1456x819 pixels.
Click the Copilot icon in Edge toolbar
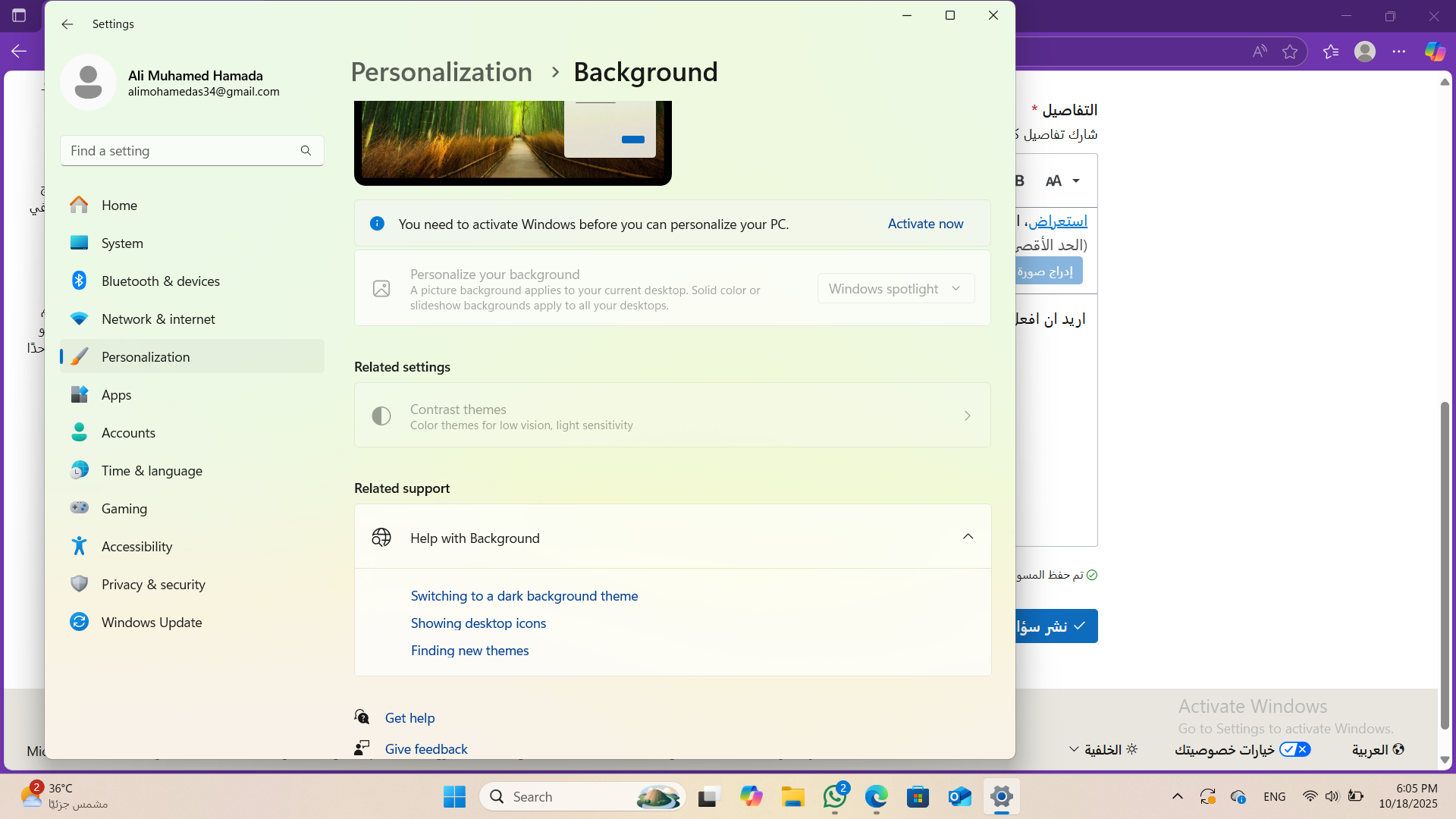coord(1435,52)
